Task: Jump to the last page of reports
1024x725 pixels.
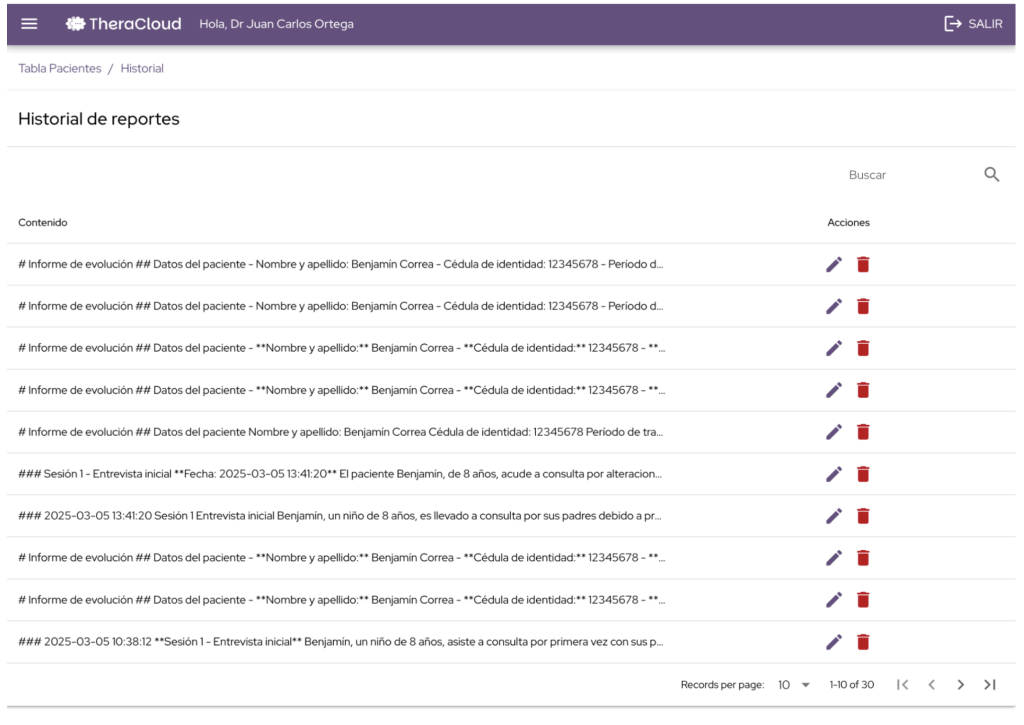Action: point(990,685)
